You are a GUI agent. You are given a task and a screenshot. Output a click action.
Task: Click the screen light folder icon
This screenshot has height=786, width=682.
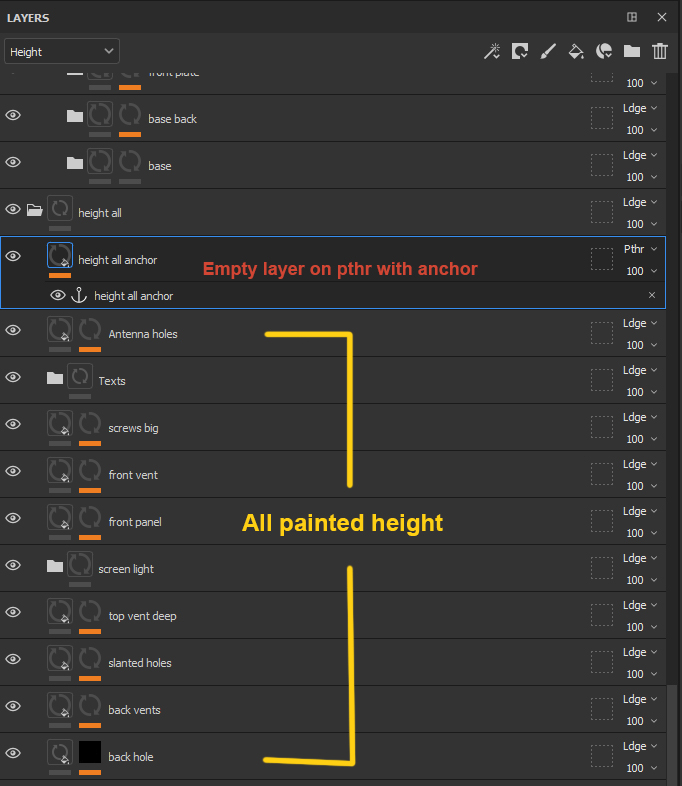tap(55, 566)
